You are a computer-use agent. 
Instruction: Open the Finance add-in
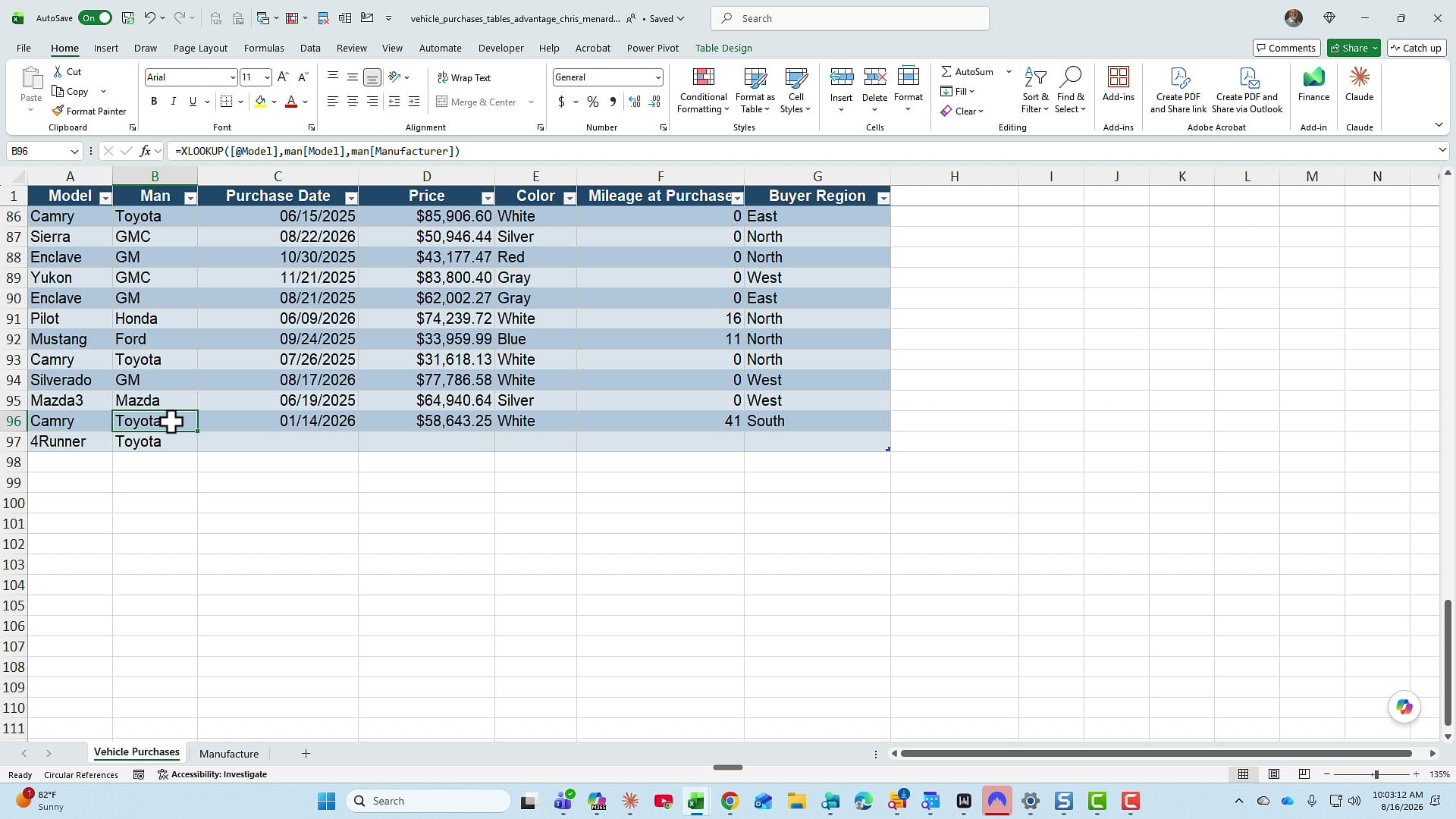tap(1313, 84)
